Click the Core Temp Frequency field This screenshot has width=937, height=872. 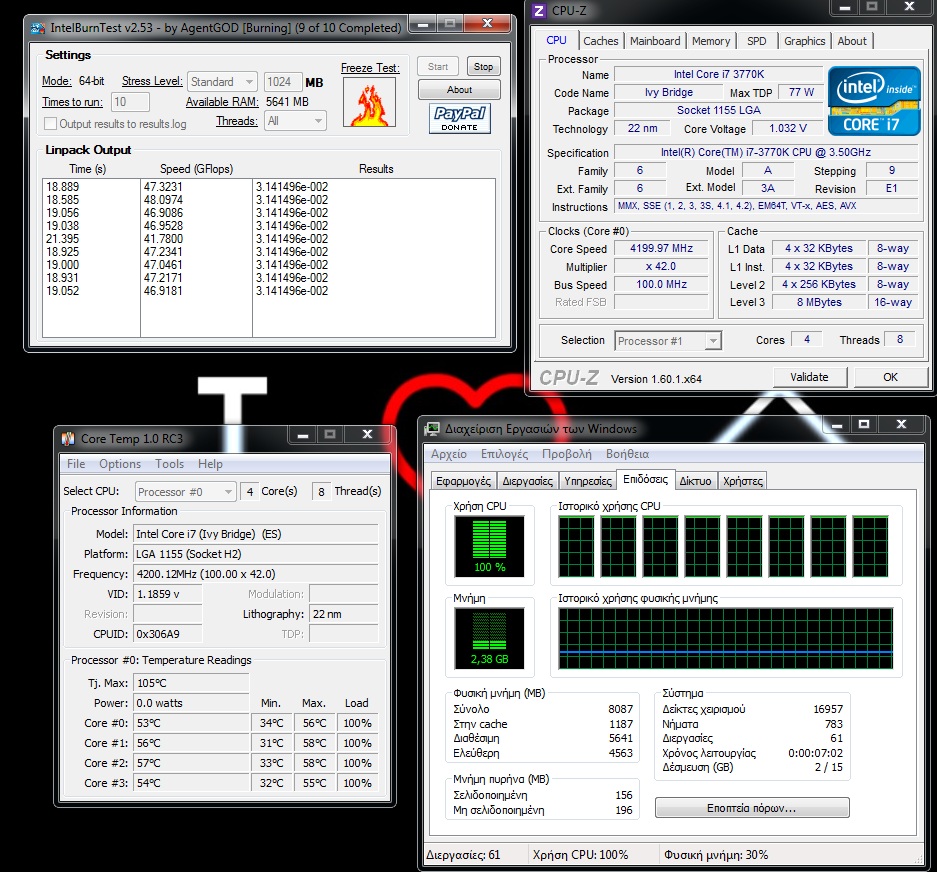pos(255,574)
